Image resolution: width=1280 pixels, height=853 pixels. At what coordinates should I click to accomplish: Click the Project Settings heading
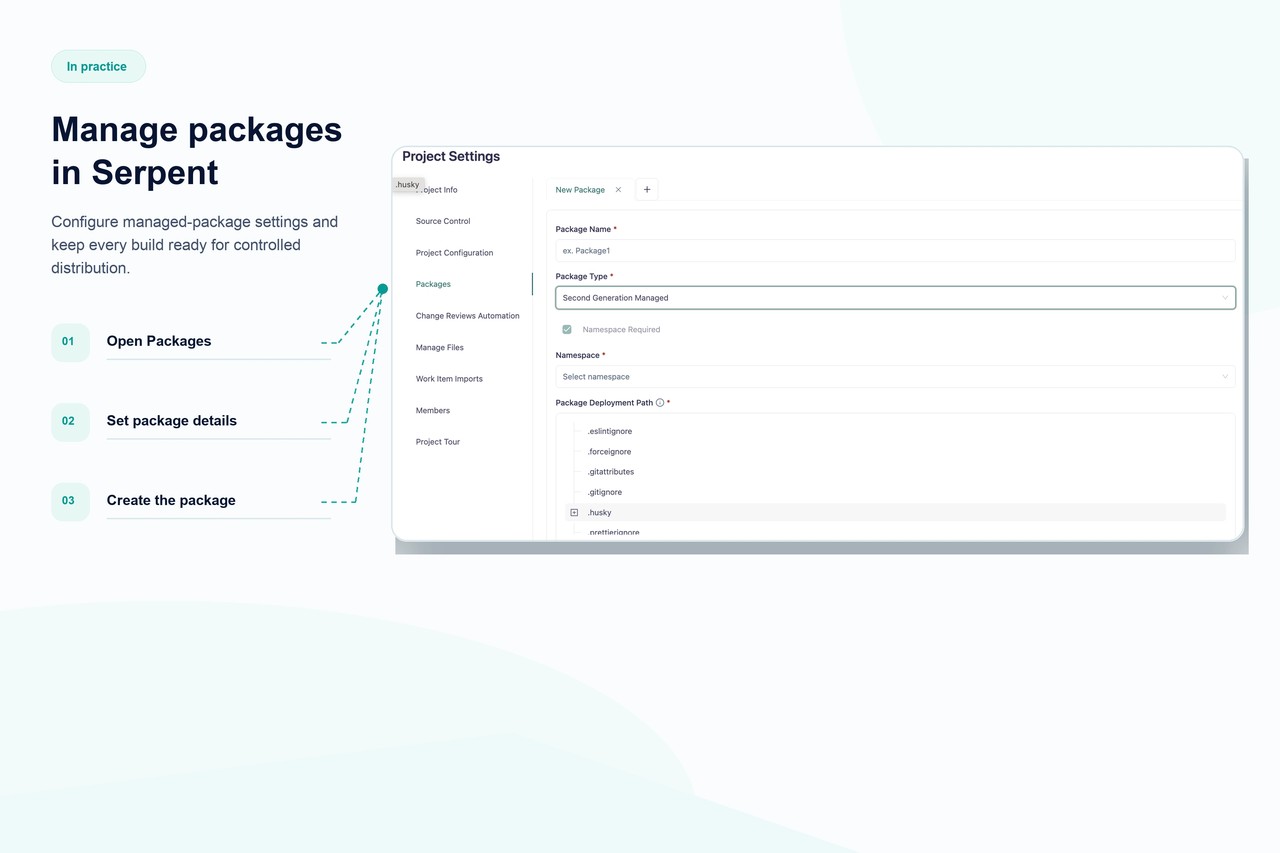point(451,156)
